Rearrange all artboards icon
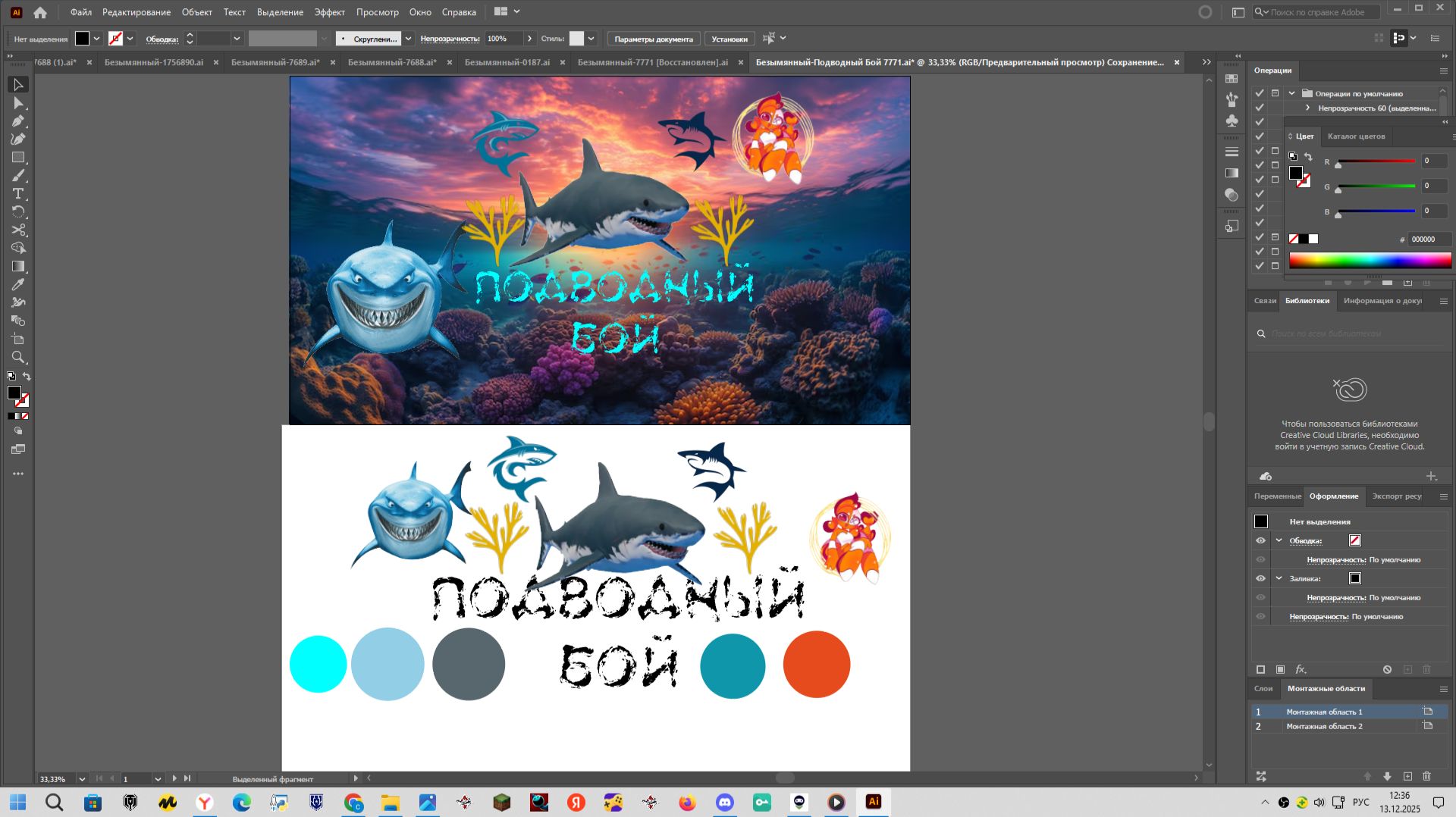The image size is (1456, 817). pos(1261,777)
